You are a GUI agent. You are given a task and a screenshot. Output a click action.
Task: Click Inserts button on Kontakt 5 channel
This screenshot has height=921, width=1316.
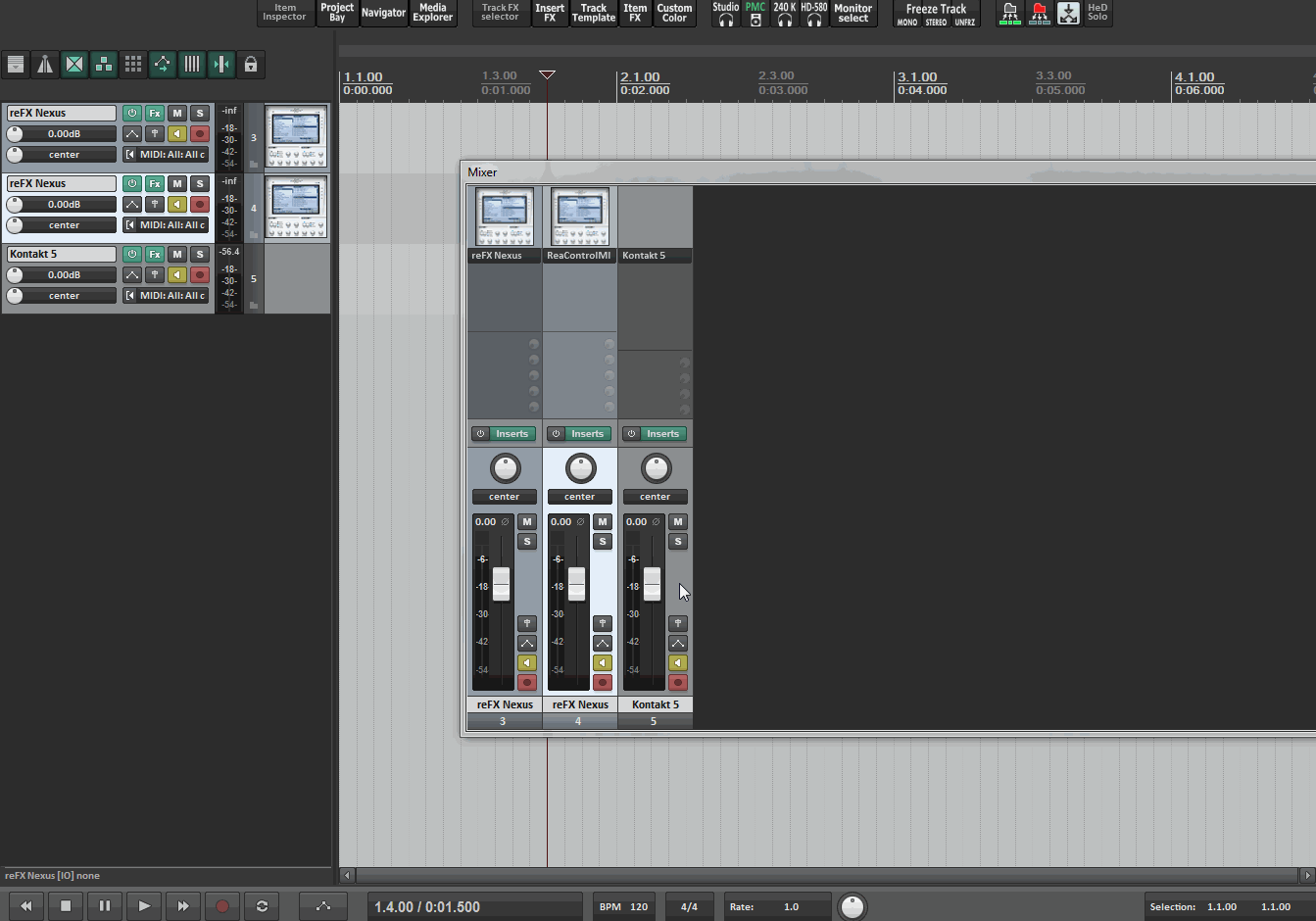coord(662,434)
